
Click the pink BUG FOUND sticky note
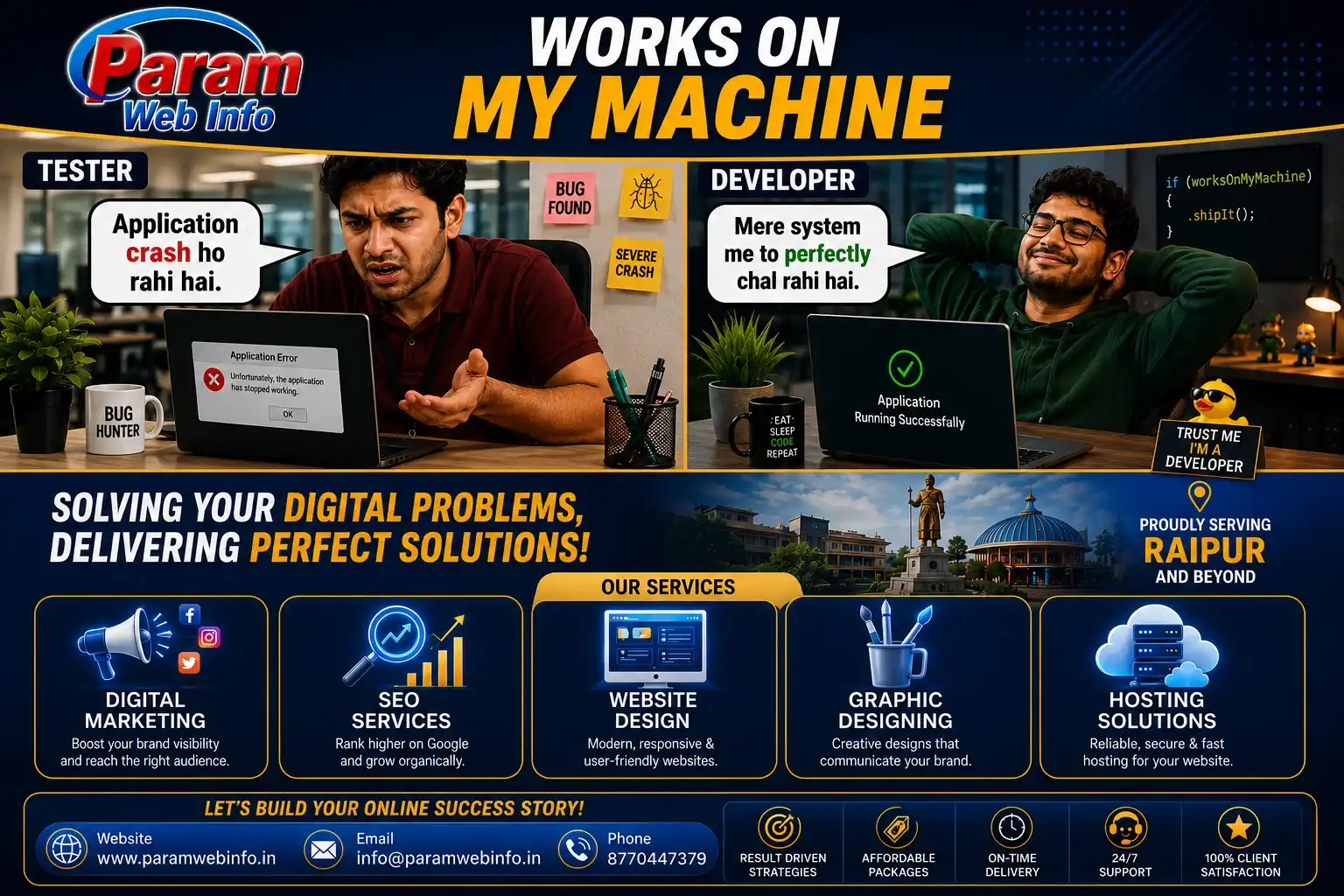click(569, 198)
